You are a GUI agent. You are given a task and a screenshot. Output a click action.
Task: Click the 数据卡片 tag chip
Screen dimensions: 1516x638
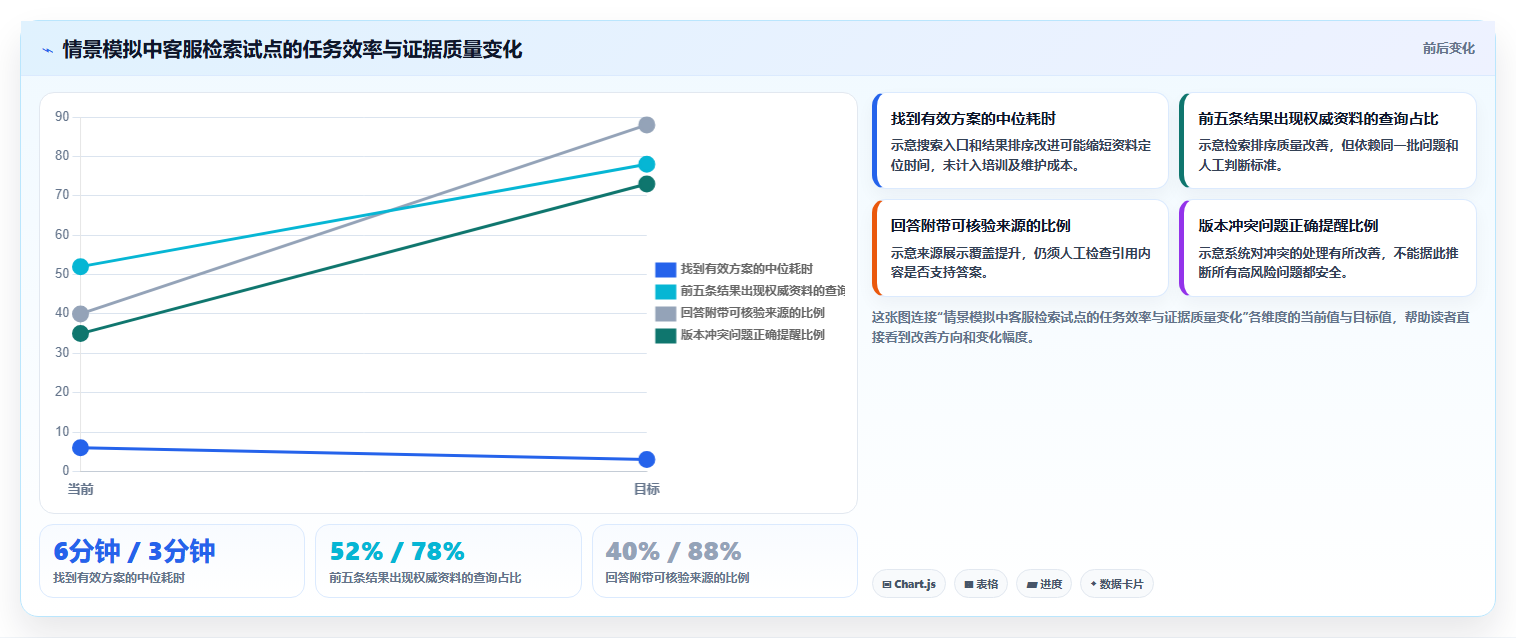(x=1116, y=584)
